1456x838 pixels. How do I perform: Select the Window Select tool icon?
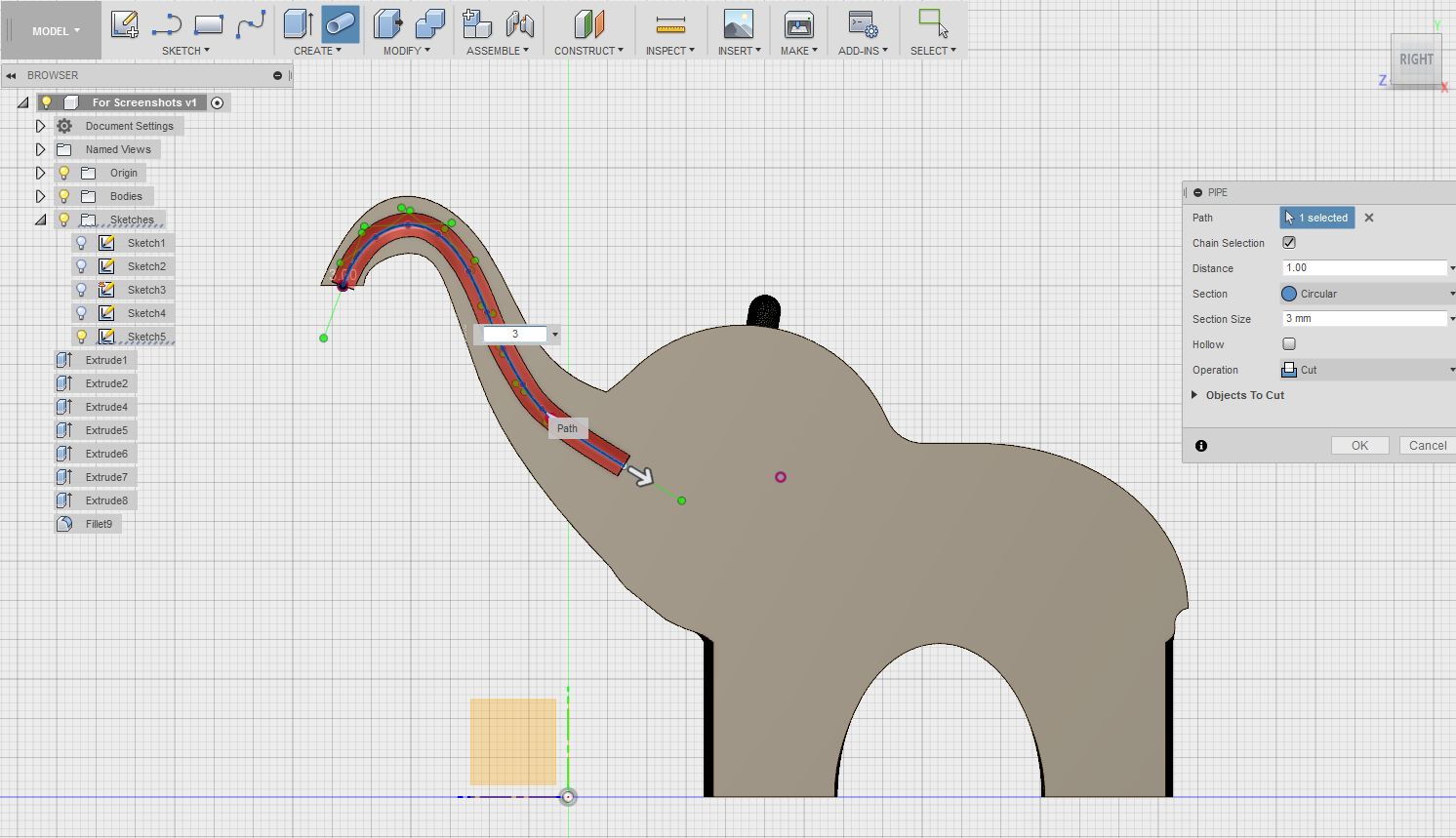(933, 23)
